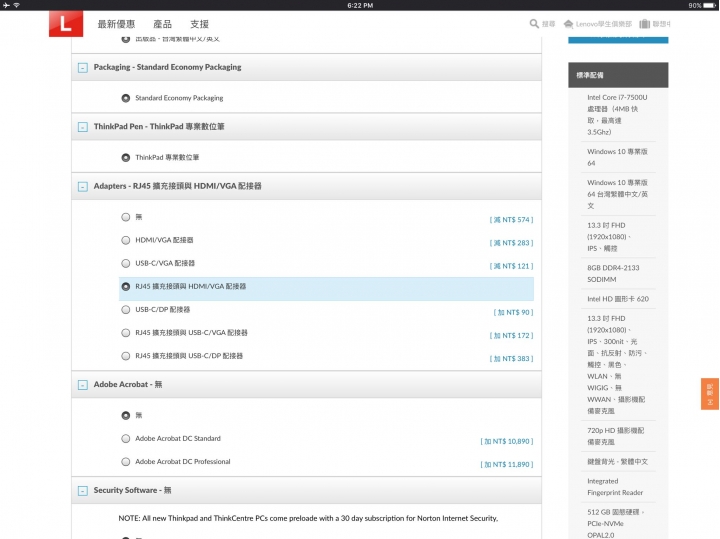Open the Lenovo student club house icon
The width and height of the screenshot is (720, 539).
pos(568,24)
